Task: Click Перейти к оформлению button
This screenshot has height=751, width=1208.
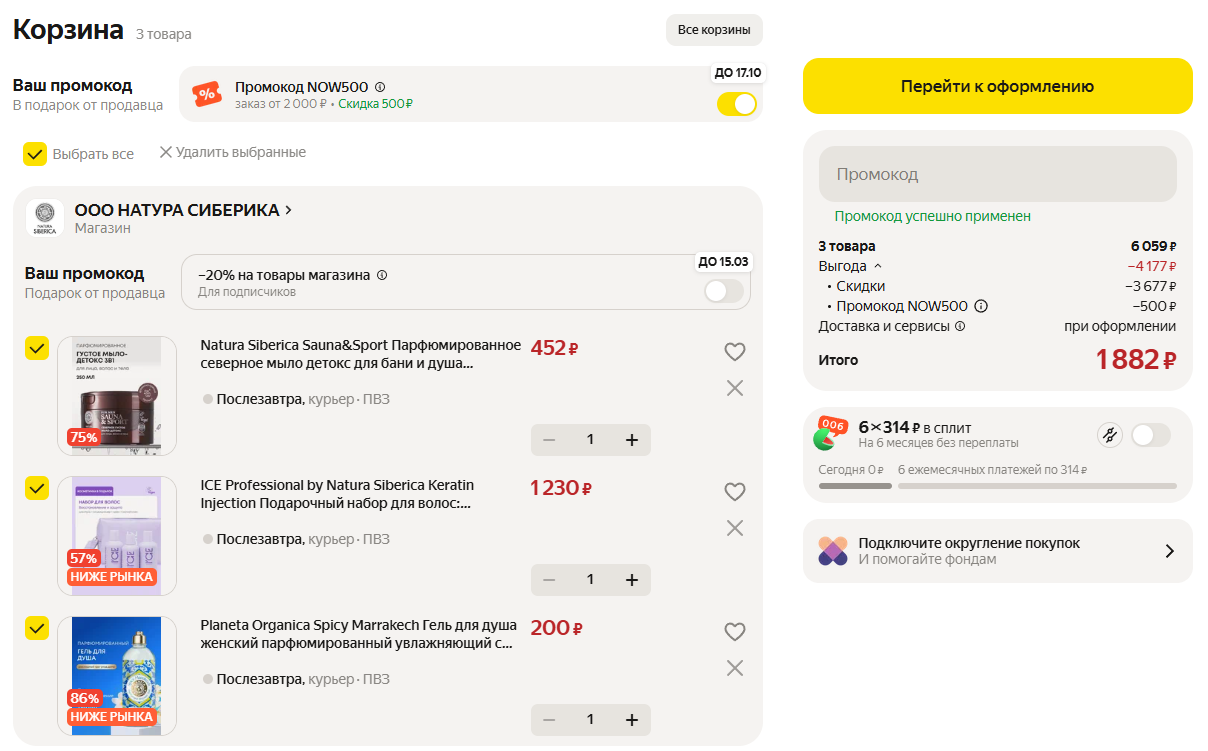Action: point(997,86)
